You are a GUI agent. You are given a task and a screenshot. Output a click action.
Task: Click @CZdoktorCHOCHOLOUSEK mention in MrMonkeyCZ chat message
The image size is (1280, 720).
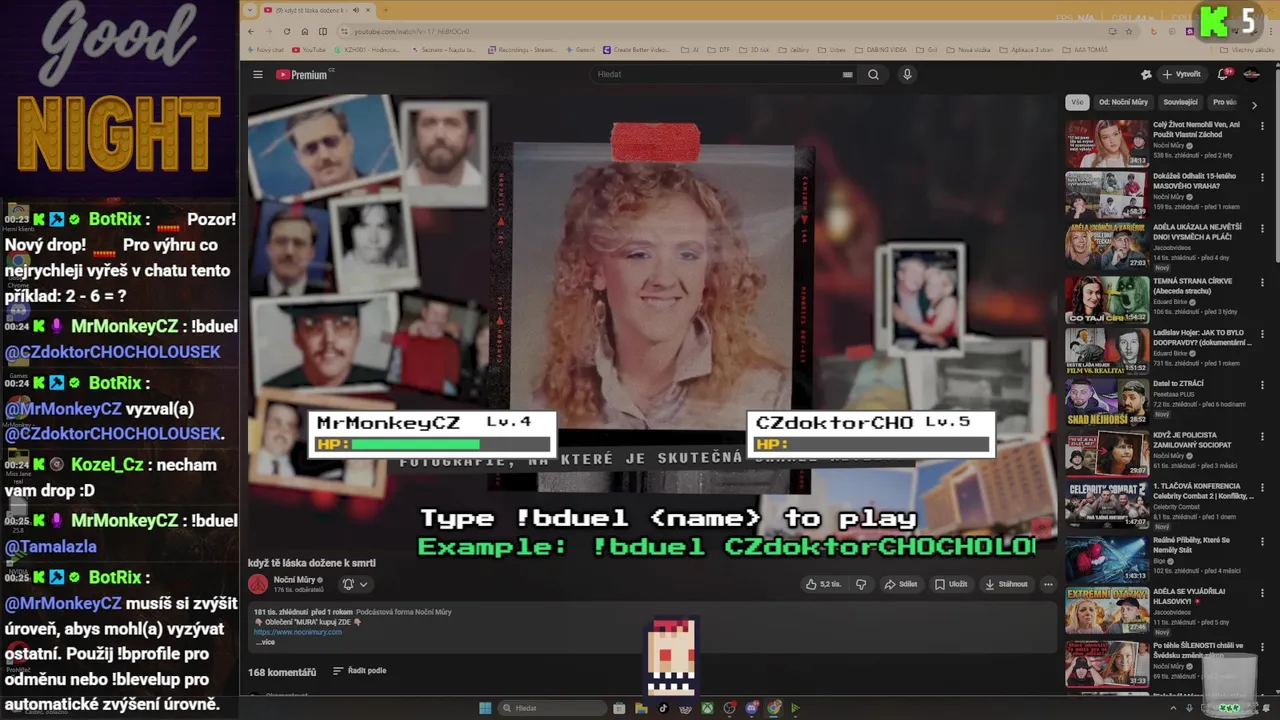(113, 352)
